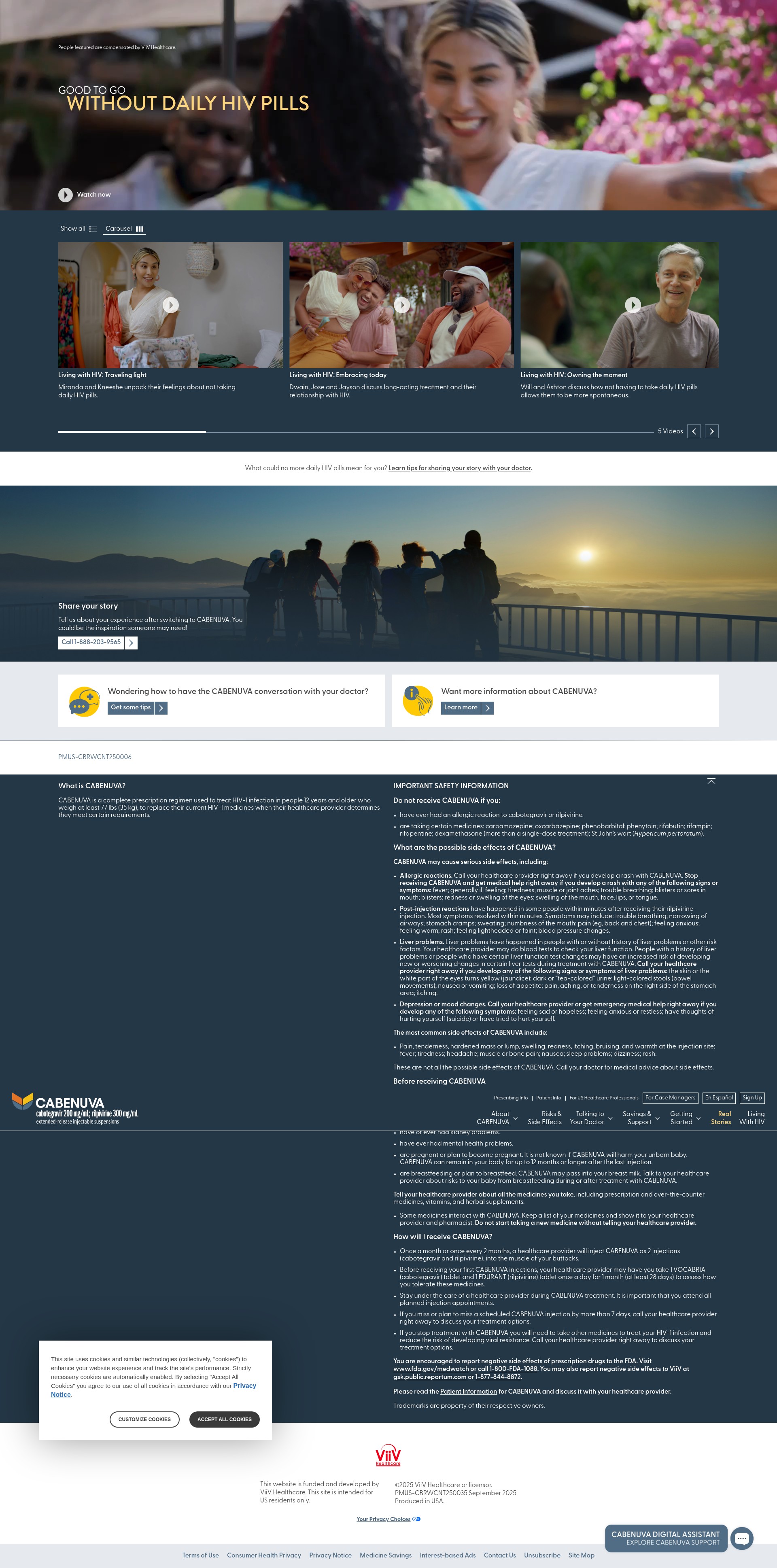Click Customize Cookies button

(144, 1419)
